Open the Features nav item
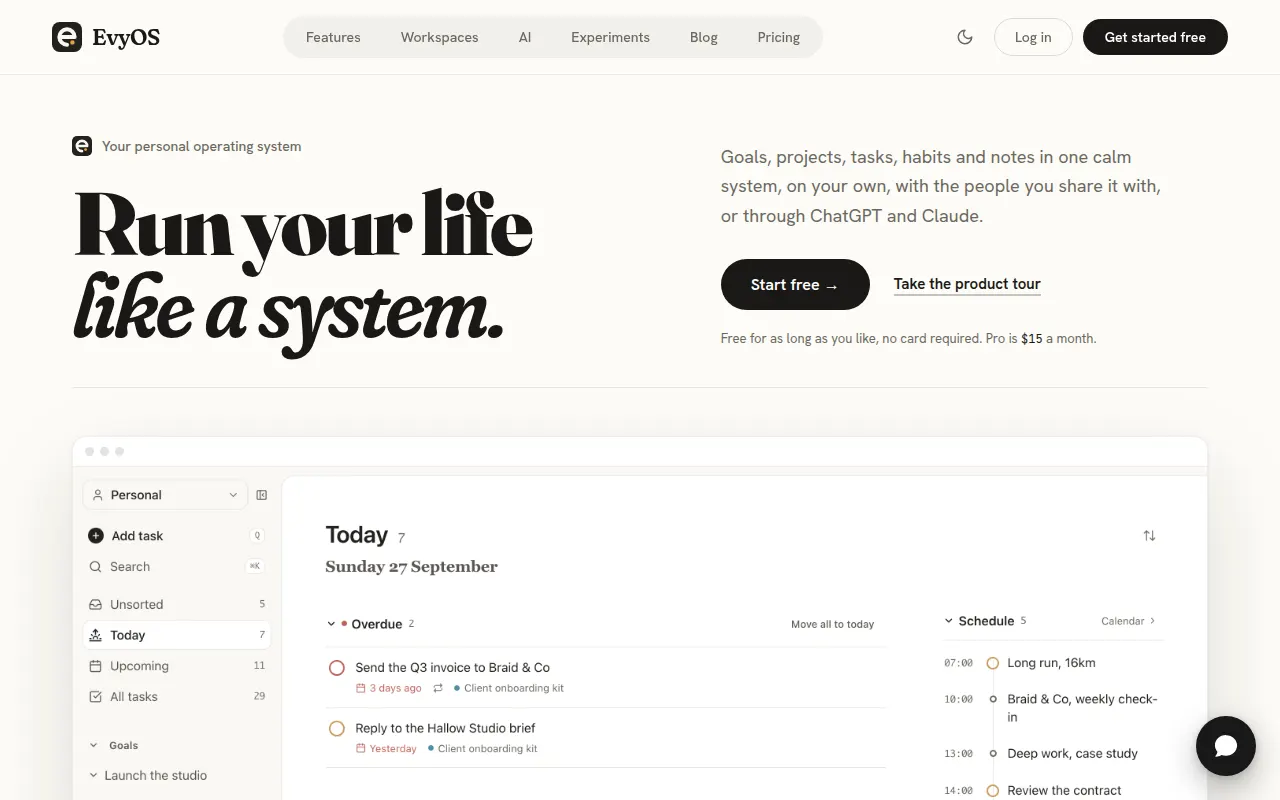1280x800 pixels. pos(333,37)
